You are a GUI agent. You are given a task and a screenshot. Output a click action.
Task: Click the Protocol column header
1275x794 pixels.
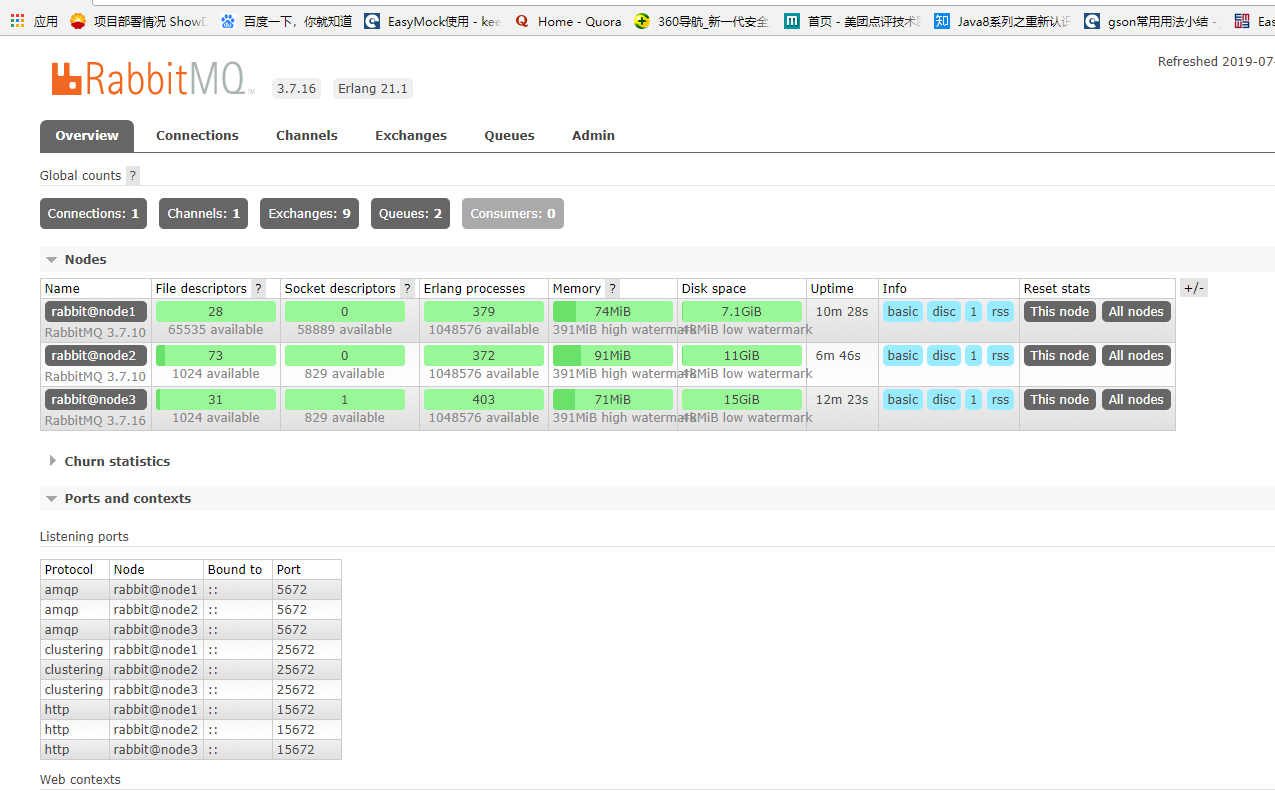tap(69, 570)
